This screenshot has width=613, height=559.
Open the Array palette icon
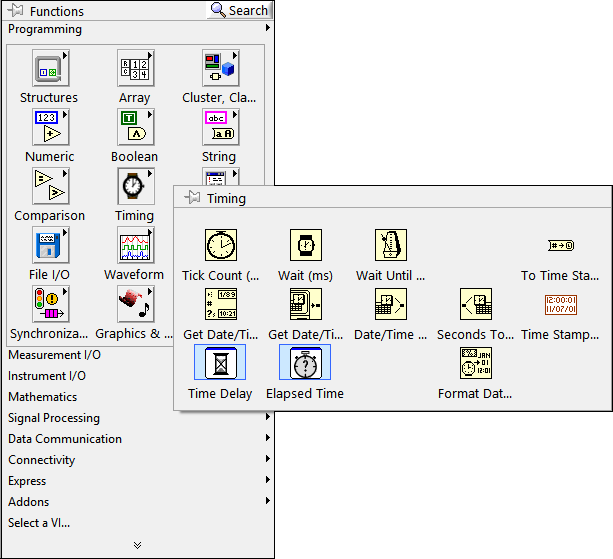pos(136,68)
